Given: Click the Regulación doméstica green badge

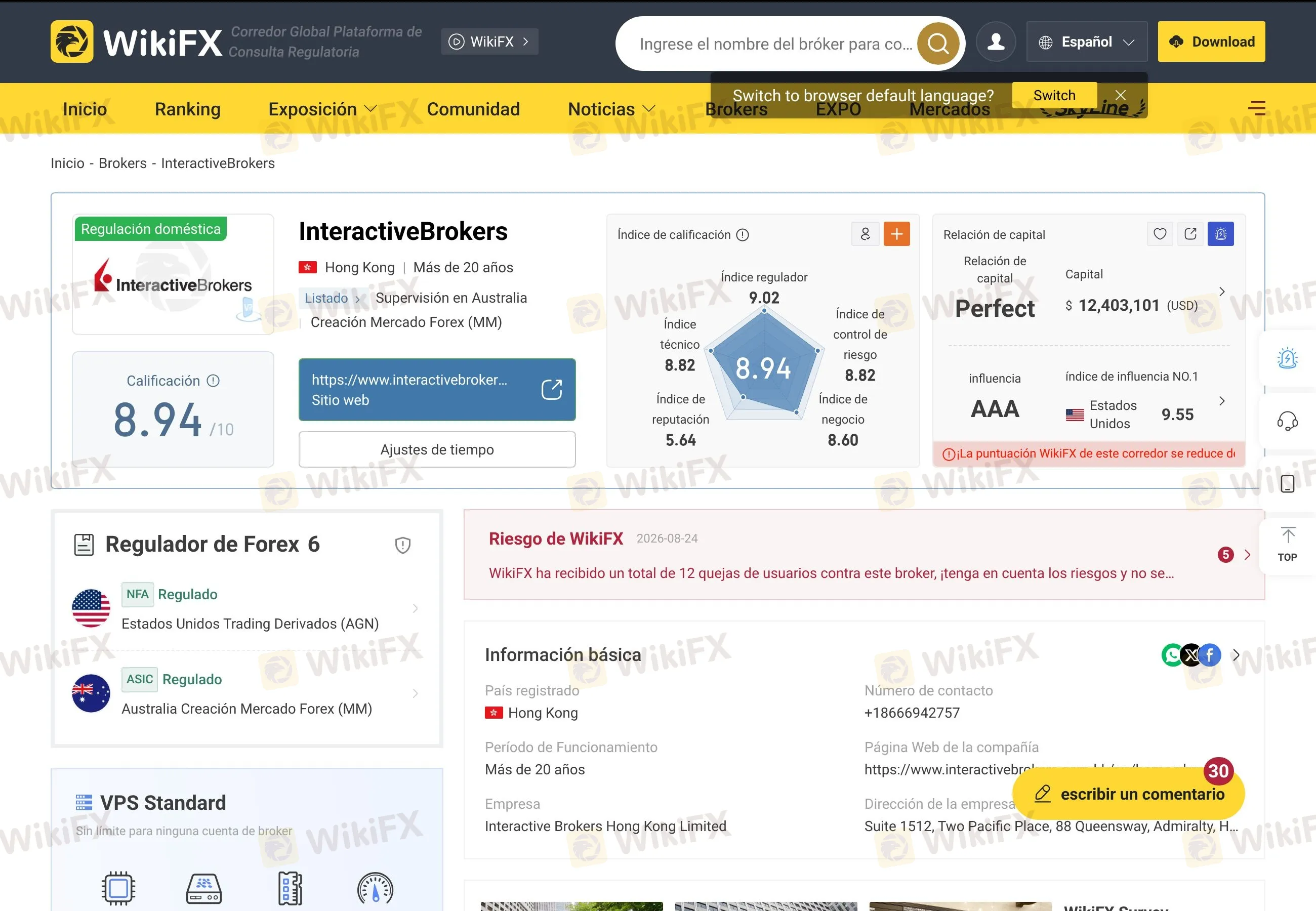Looking at the screenshot, I should point(151,229).
